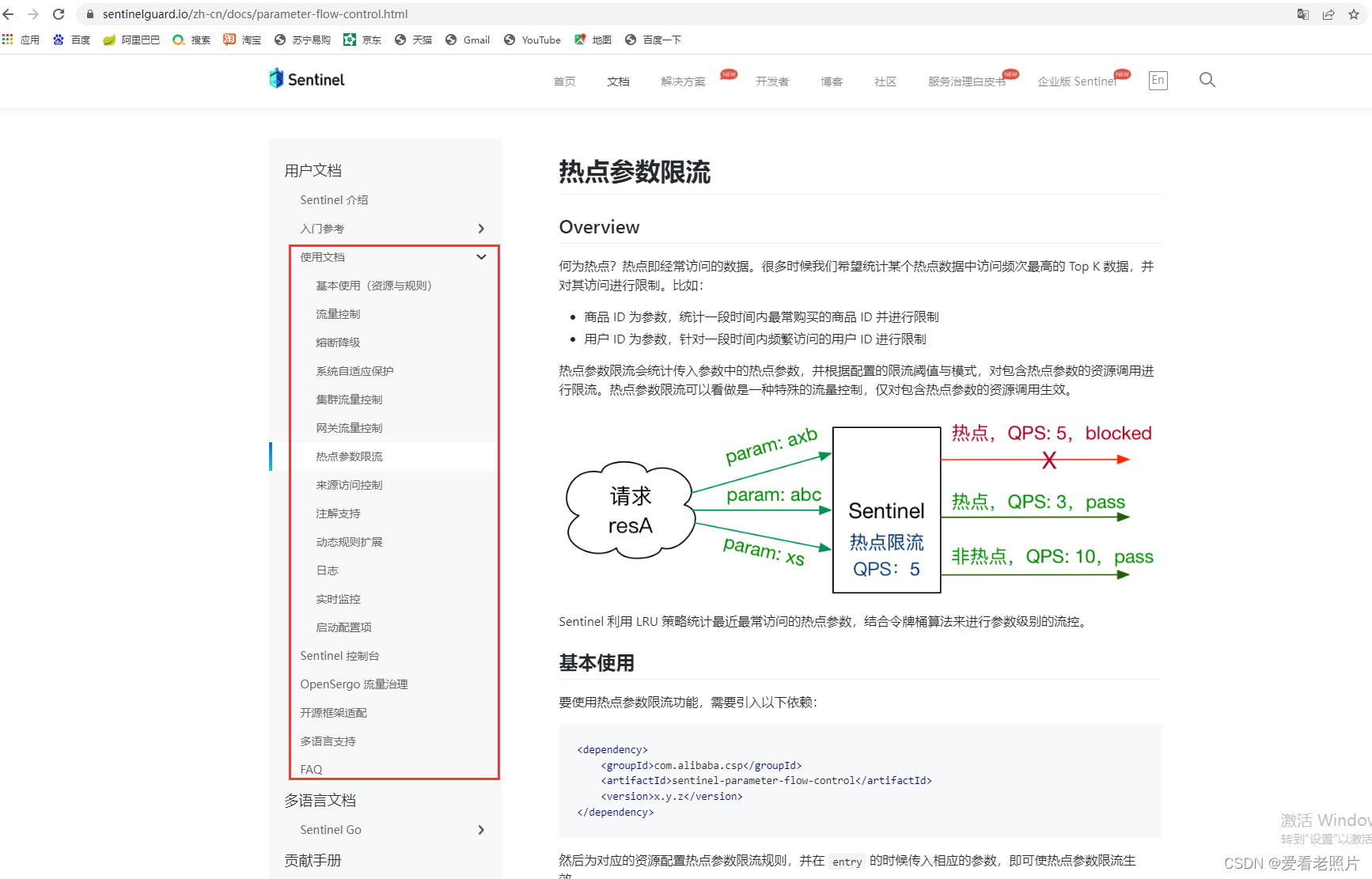The image size is (1372, 879).
Task: Click the 多语言文档 sidebar heading
Action: point(320,801)
